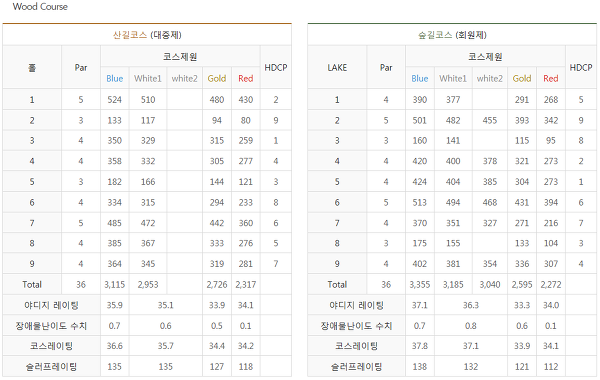Screen dimensions: 600x380
Task: Select the '138' slope rating value
Action: point(419,367)
